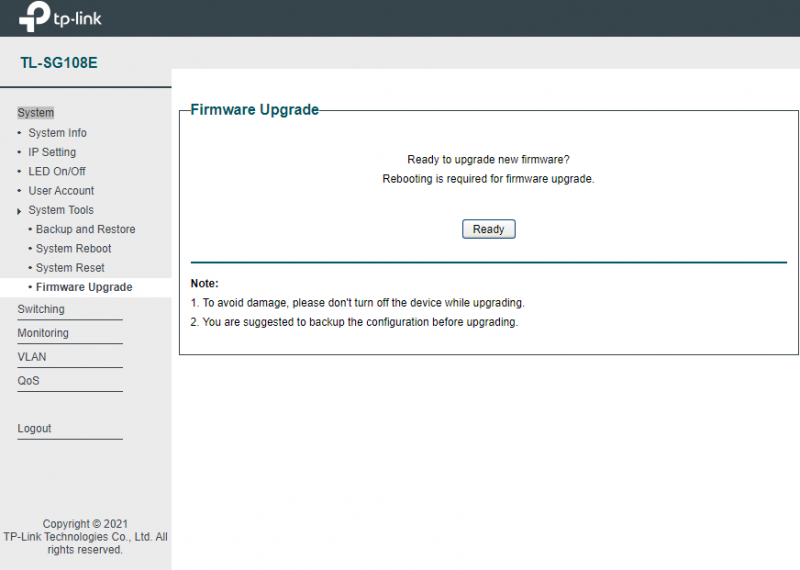This screenshot has width=800, height=570.
Task: Click the TL-SG108E model title
Action: pos(59,63)
